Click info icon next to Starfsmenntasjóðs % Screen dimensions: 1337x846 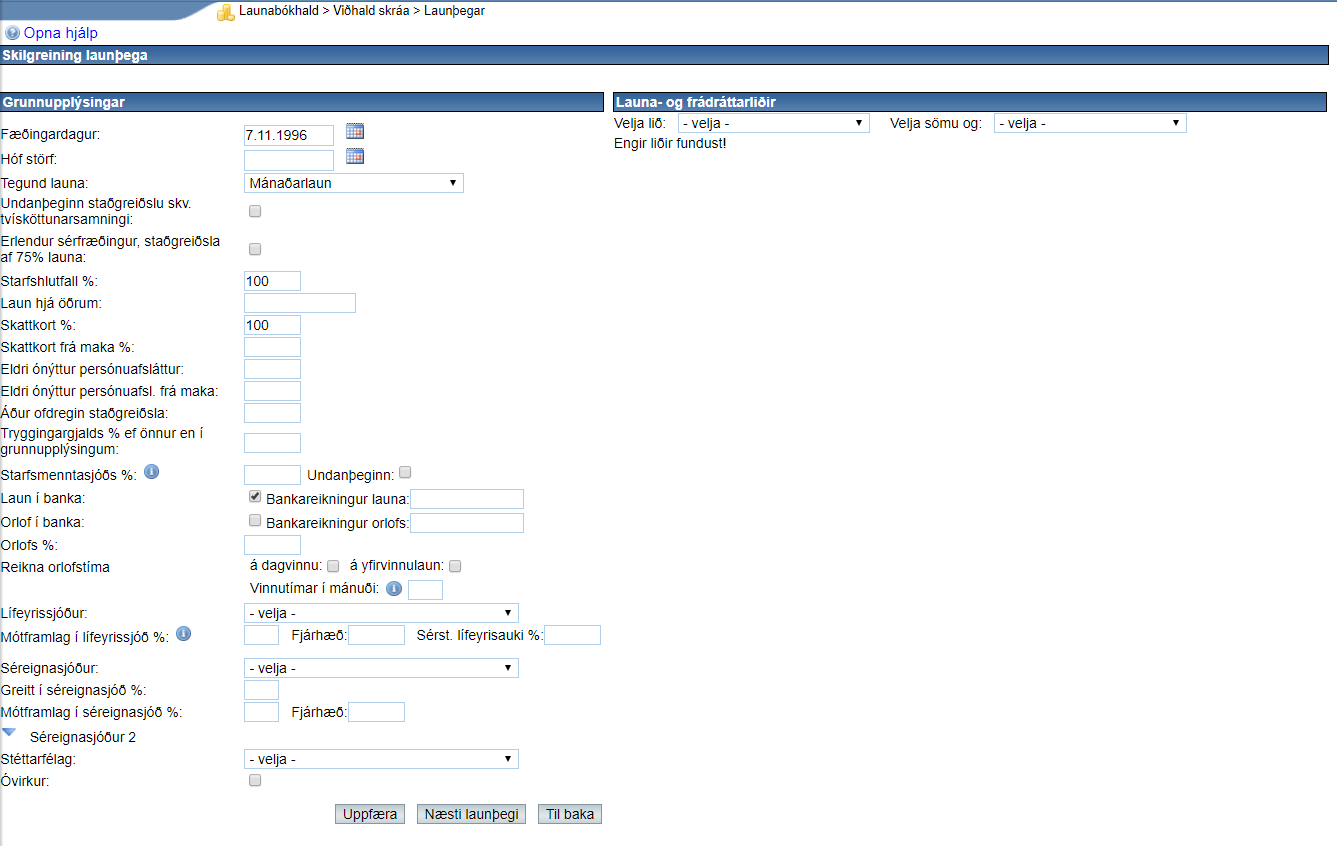[x=152, y=472]
